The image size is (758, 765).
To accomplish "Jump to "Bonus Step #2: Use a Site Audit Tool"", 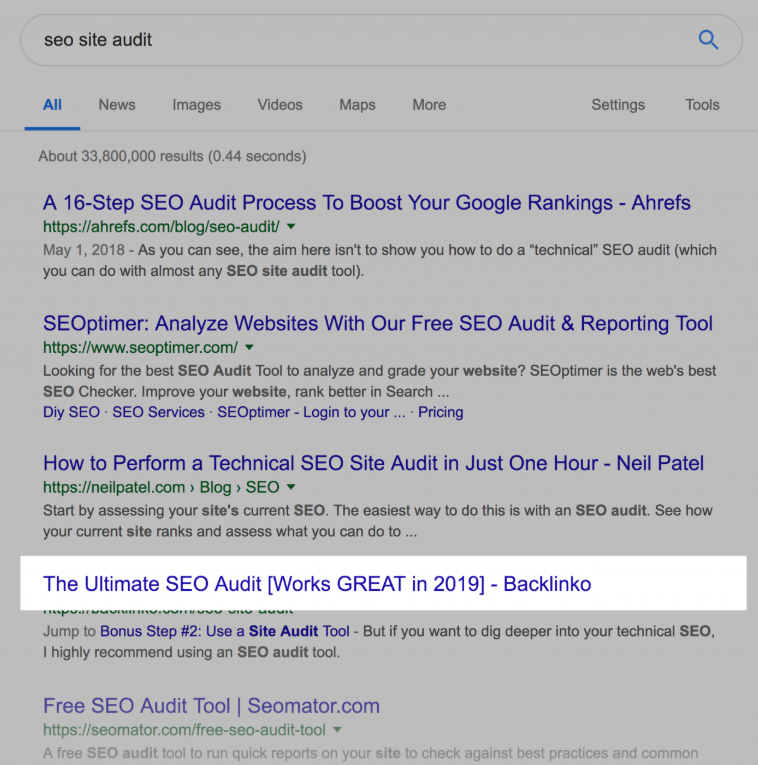I will click(225, 631).
